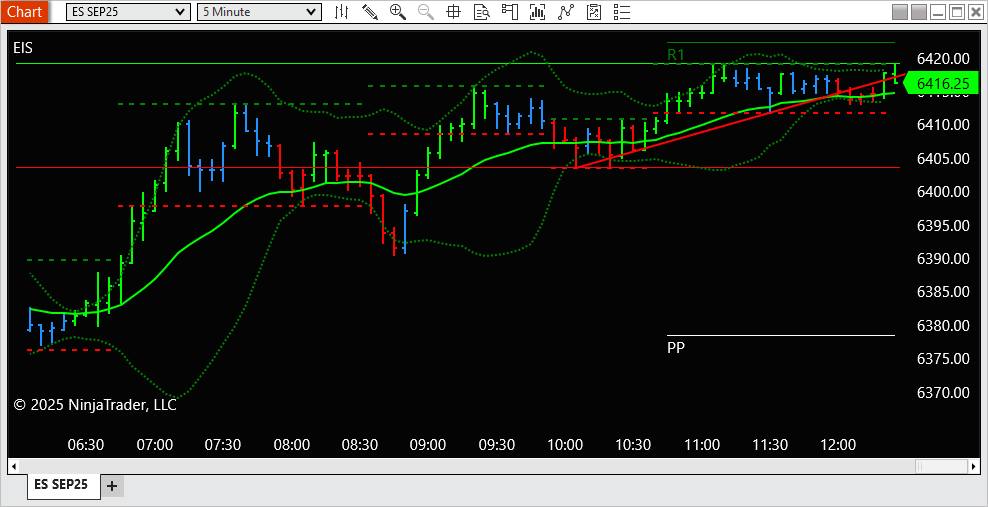Click the 6375.00 price axis label
The height and width of the screenshot is (507, 988).
pos(943,359)
